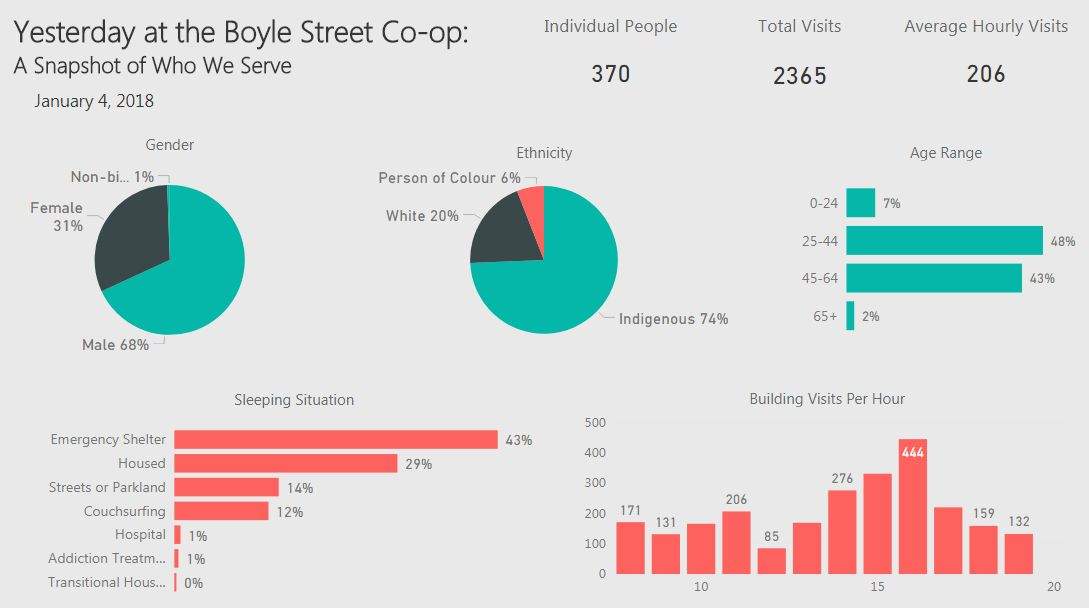Click the Housed sleeping situation bar

click(x=285, y=463)
